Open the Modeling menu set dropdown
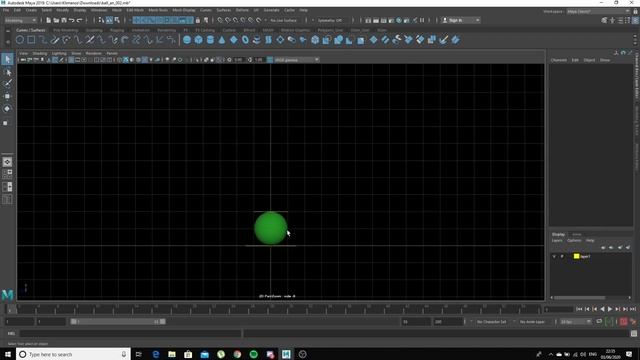 click(x=20, y=20)
